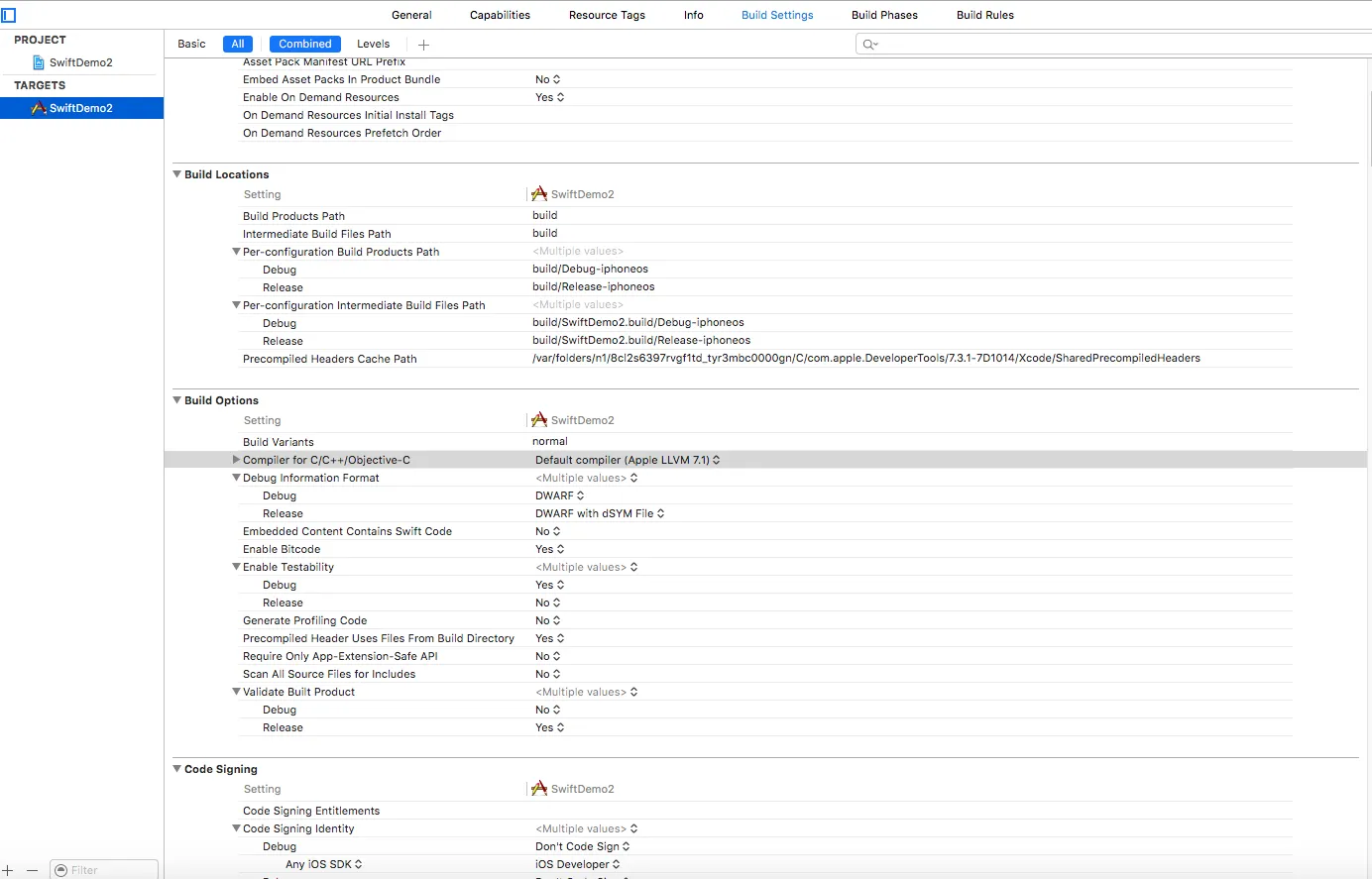Image resolution: width=1372 pixels, height=879 pixels.
Task: Collapse the Code Signing section
Action: click(x=177, y=769)
